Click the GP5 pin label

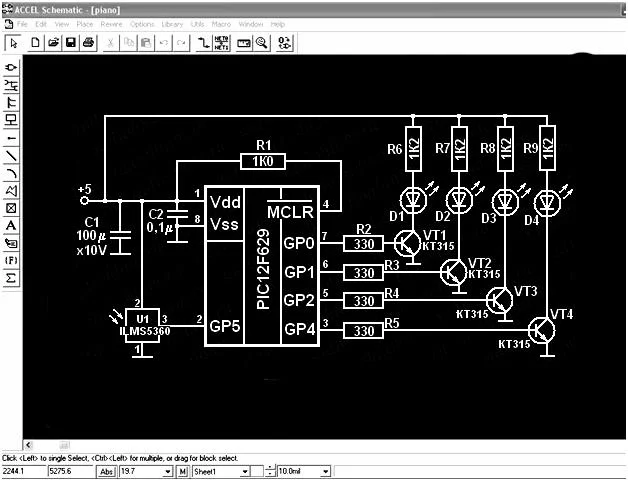pos(224,326)
